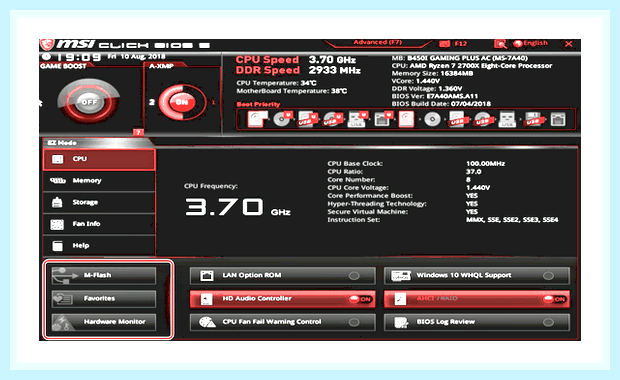620x380 pixels.
Task: Change the language from English
Action: (x=535, y=43)
